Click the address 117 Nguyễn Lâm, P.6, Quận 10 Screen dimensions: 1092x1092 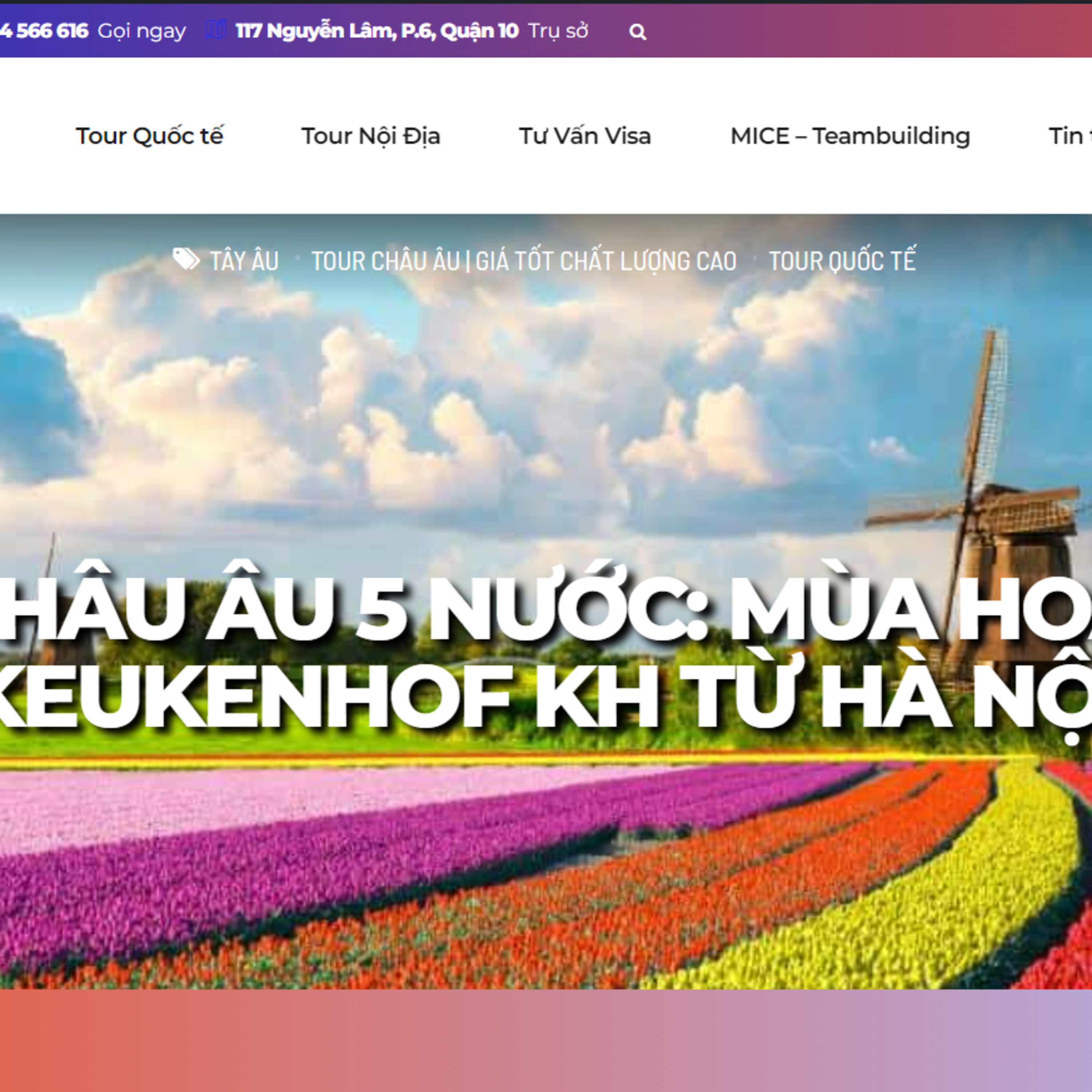click(x=377, y=31)
